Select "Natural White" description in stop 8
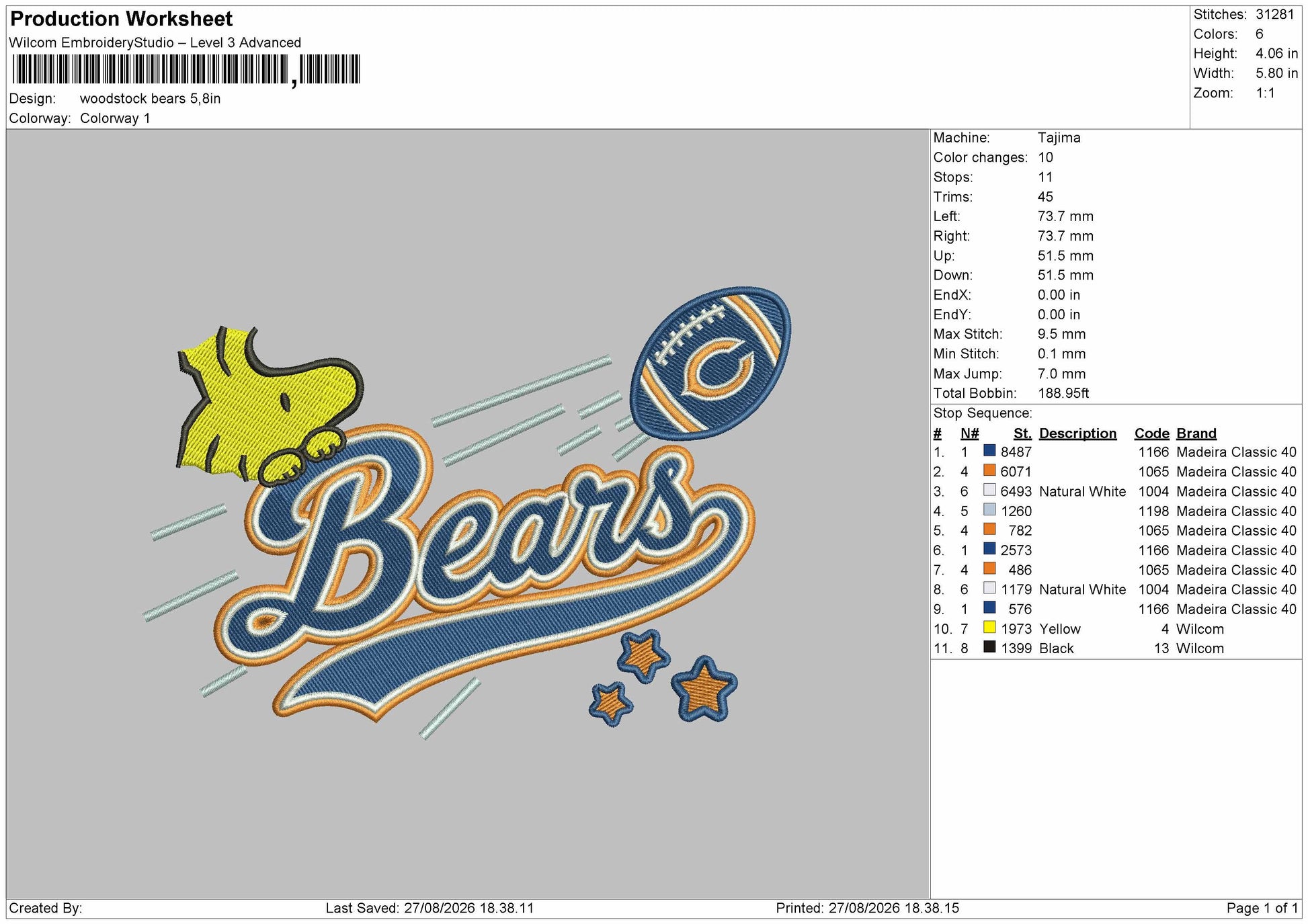Viewport: 1308px width, 924px height. (x=1082, y=589)
